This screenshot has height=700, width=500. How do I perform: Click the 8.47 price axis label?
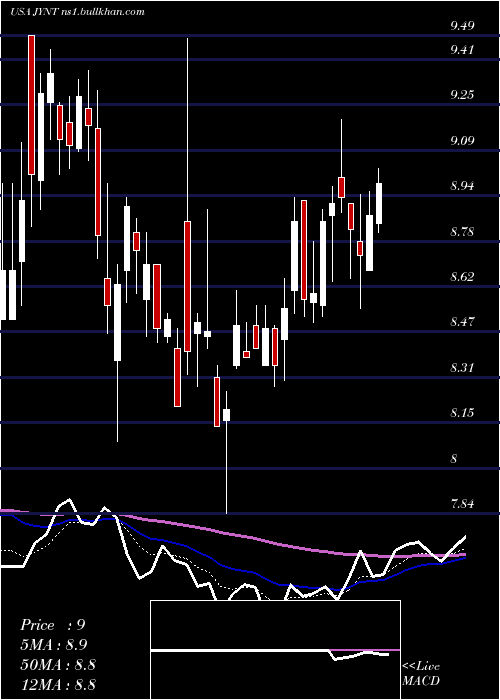click(x=462, y=321)
